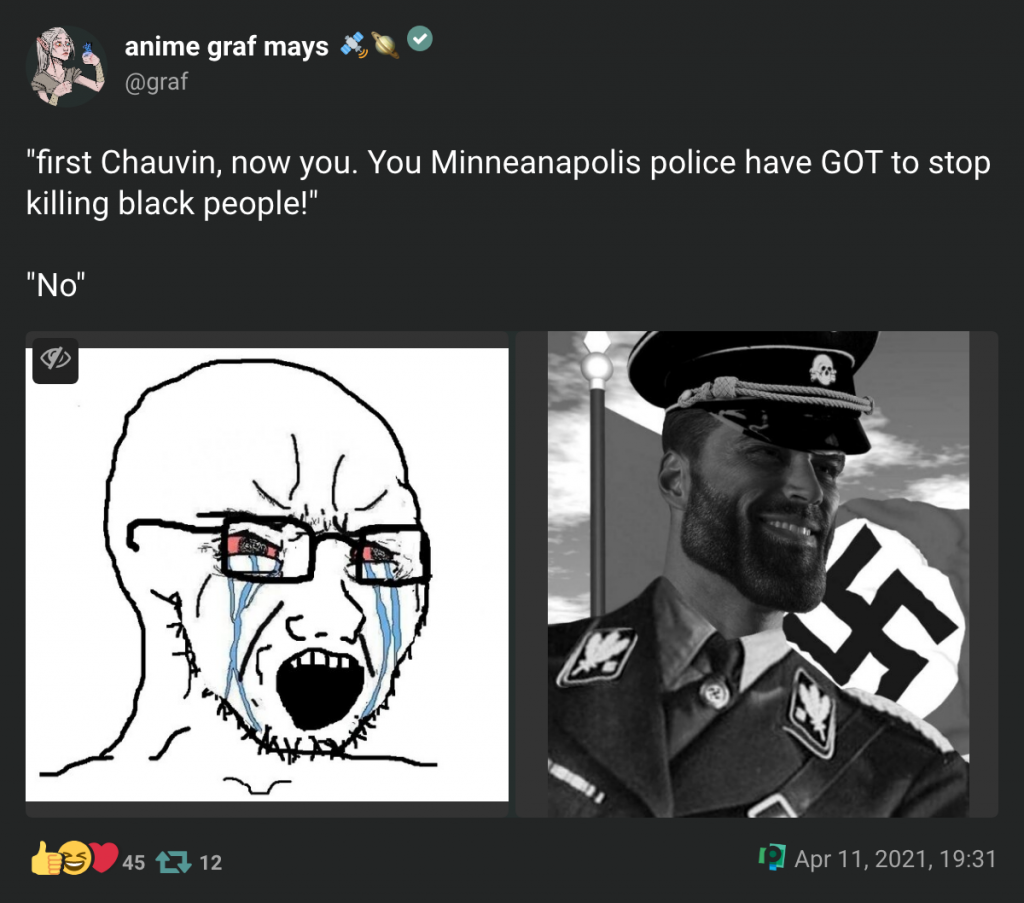
Task: Click the ringed planet emoji
Action: [385, 44]
